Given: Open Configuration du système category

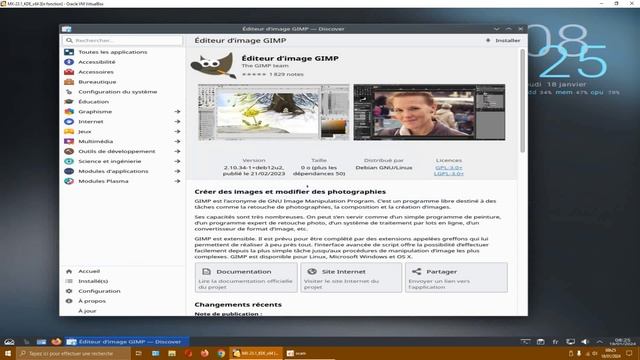Looking at the screenshot, I should pyautogui.click(x=122, y=92).
